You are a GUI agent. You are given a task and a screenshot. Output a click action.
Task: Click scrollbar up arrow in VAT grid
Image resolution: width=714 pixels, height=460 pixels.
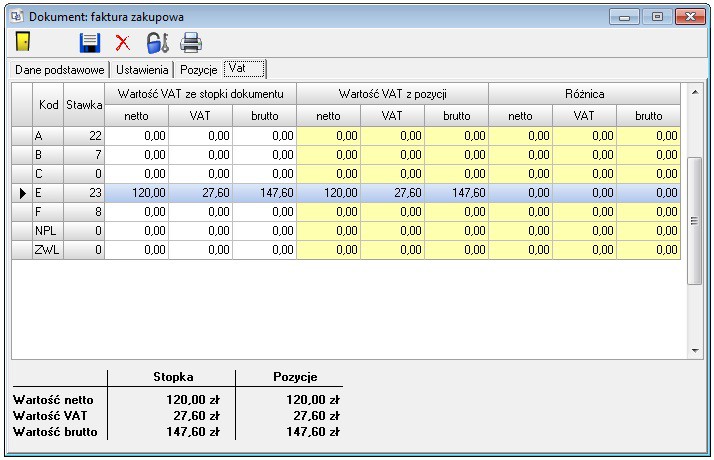click(695, 92)
